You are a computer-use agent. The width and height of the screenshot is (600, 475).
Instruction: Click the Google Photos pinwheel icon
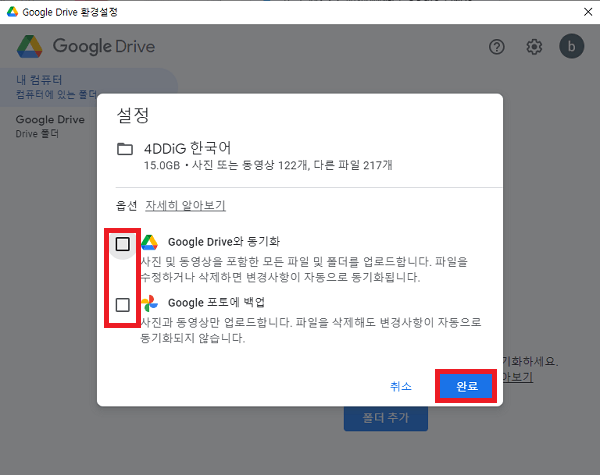coord(150,303)
